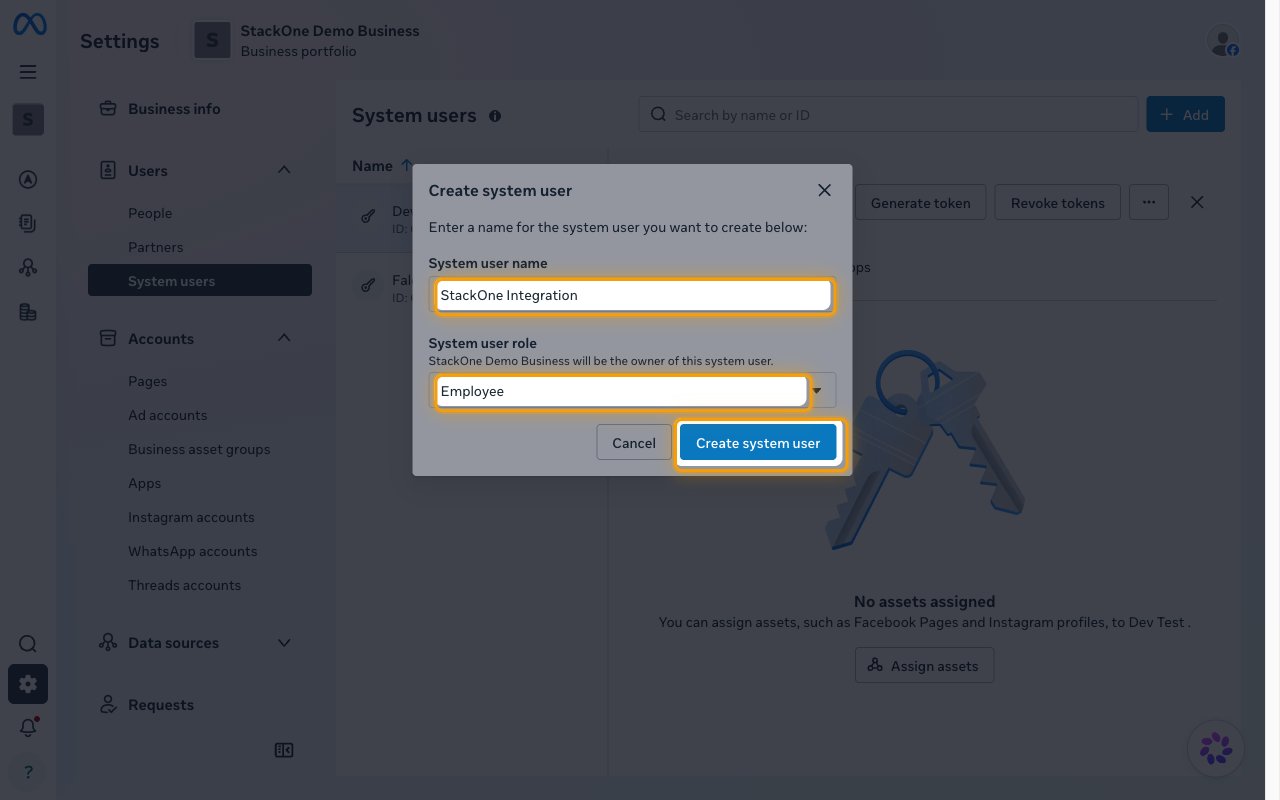Image resolution: width=1280 pixels, height=800 pixels.
Task: Click the billing stacked-coins icon in left rail
Action: tap(28, 312)
